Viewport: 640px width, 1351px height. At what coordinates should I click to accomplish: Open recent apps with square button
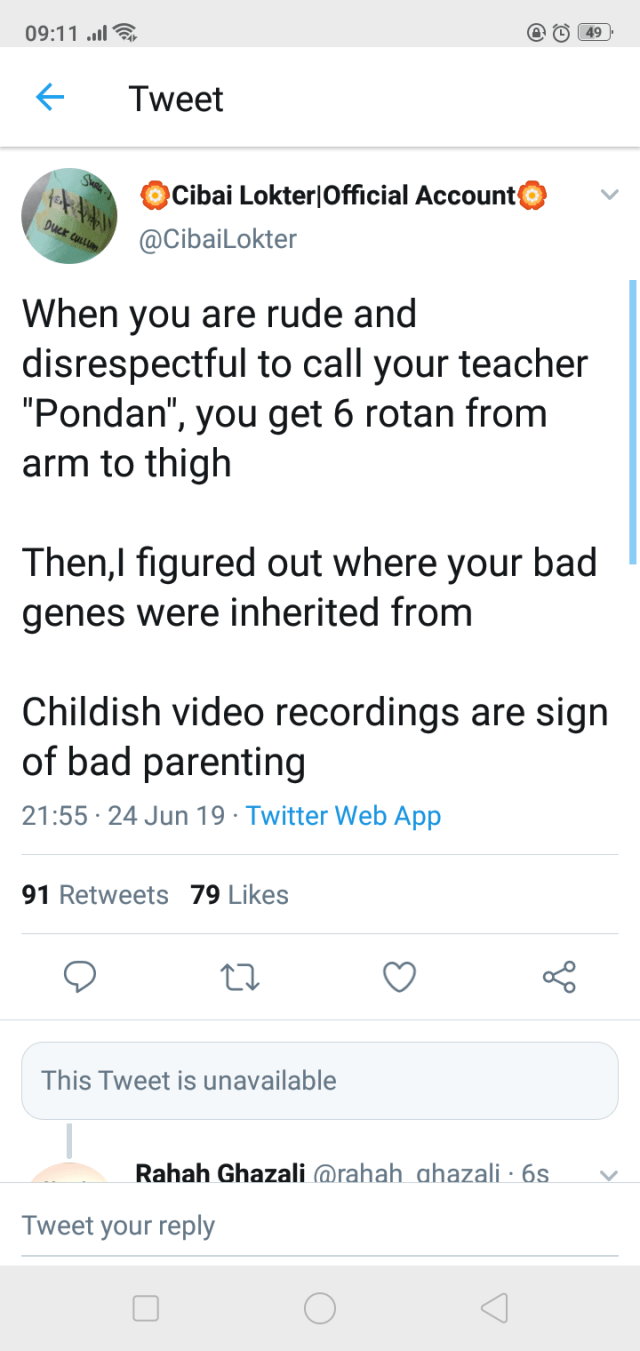[x=146, y=1308]
